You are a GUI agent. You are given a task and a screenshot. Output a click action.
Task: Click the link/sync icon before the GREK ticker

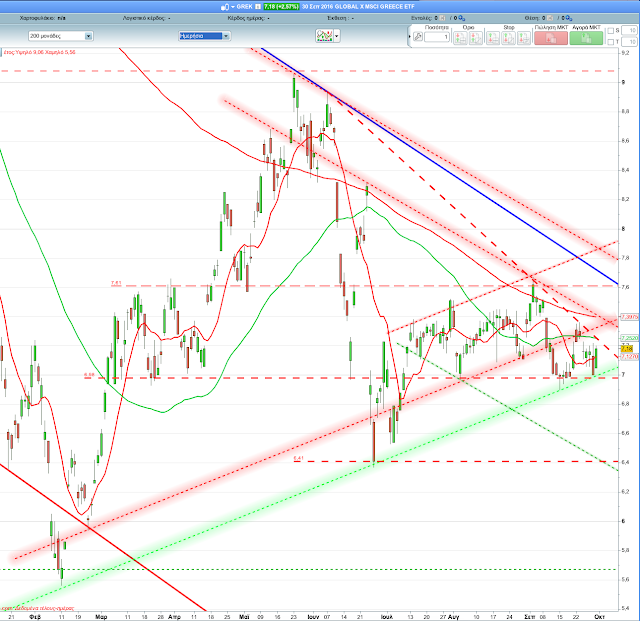click(x=224, y=7)
